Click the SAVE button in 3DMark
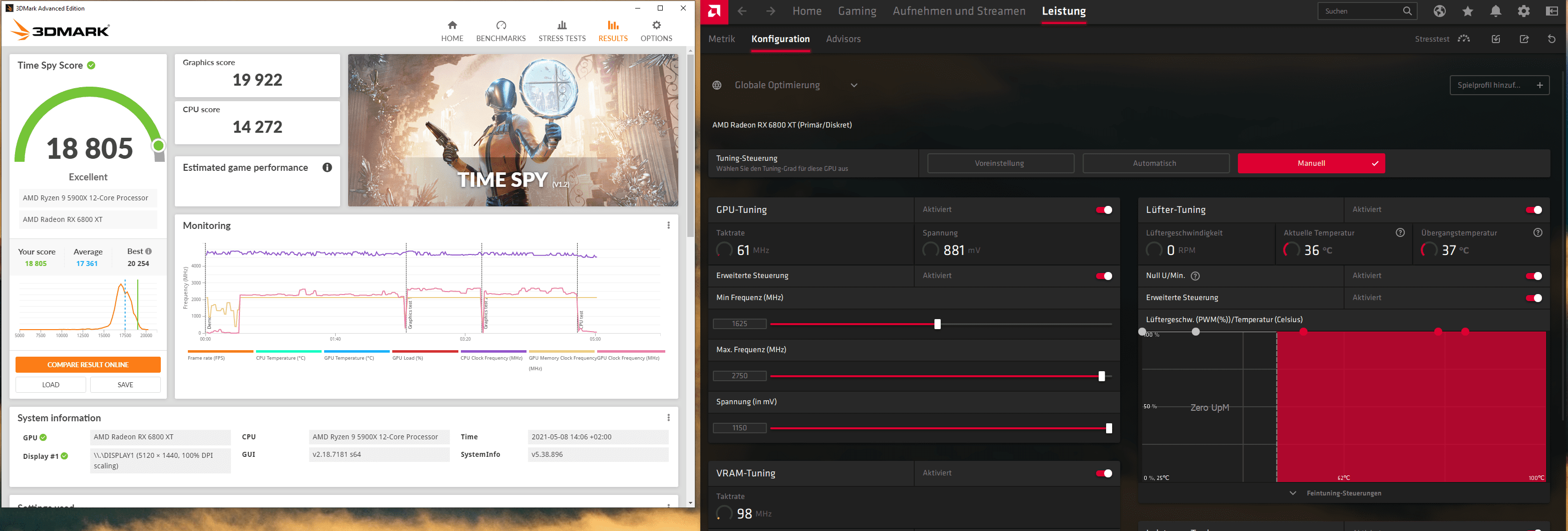This screenshot has height=531, width=1568. pyautogui.click(x=125, y=385)
